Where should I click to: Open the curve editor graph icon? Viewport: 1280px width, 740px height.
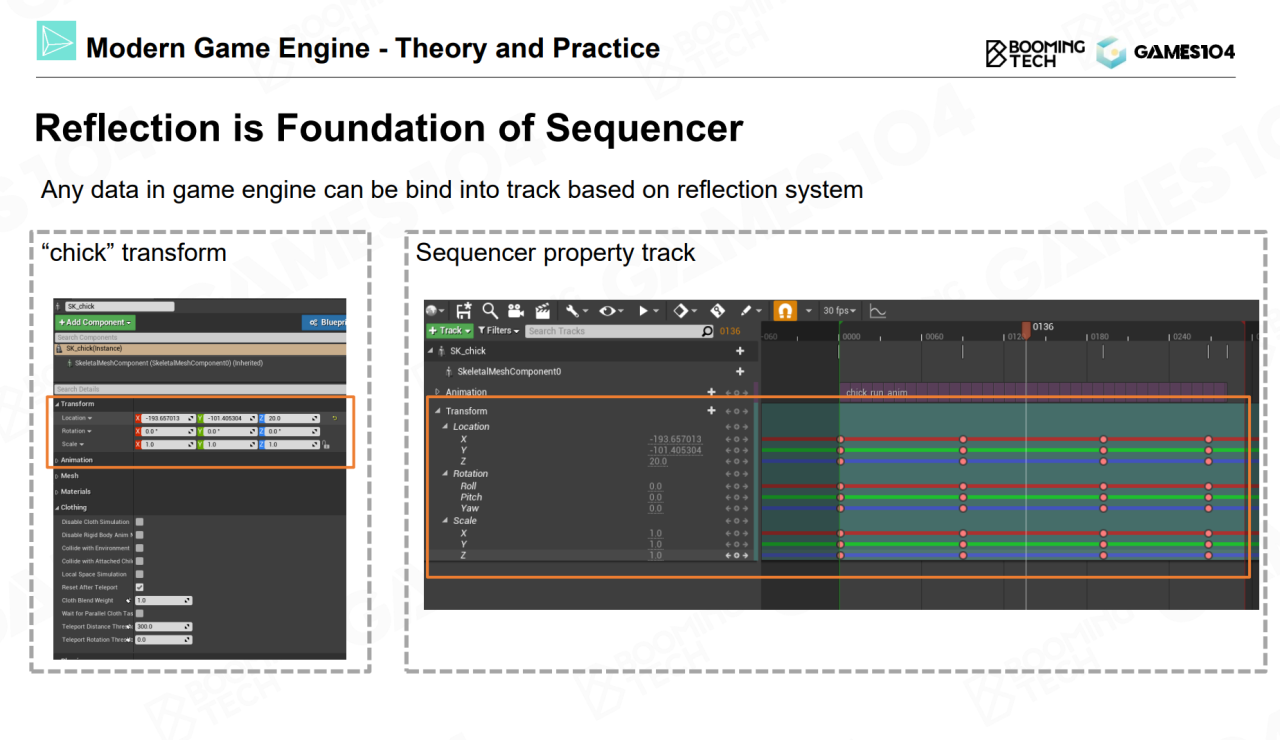(x=877, y=311)
